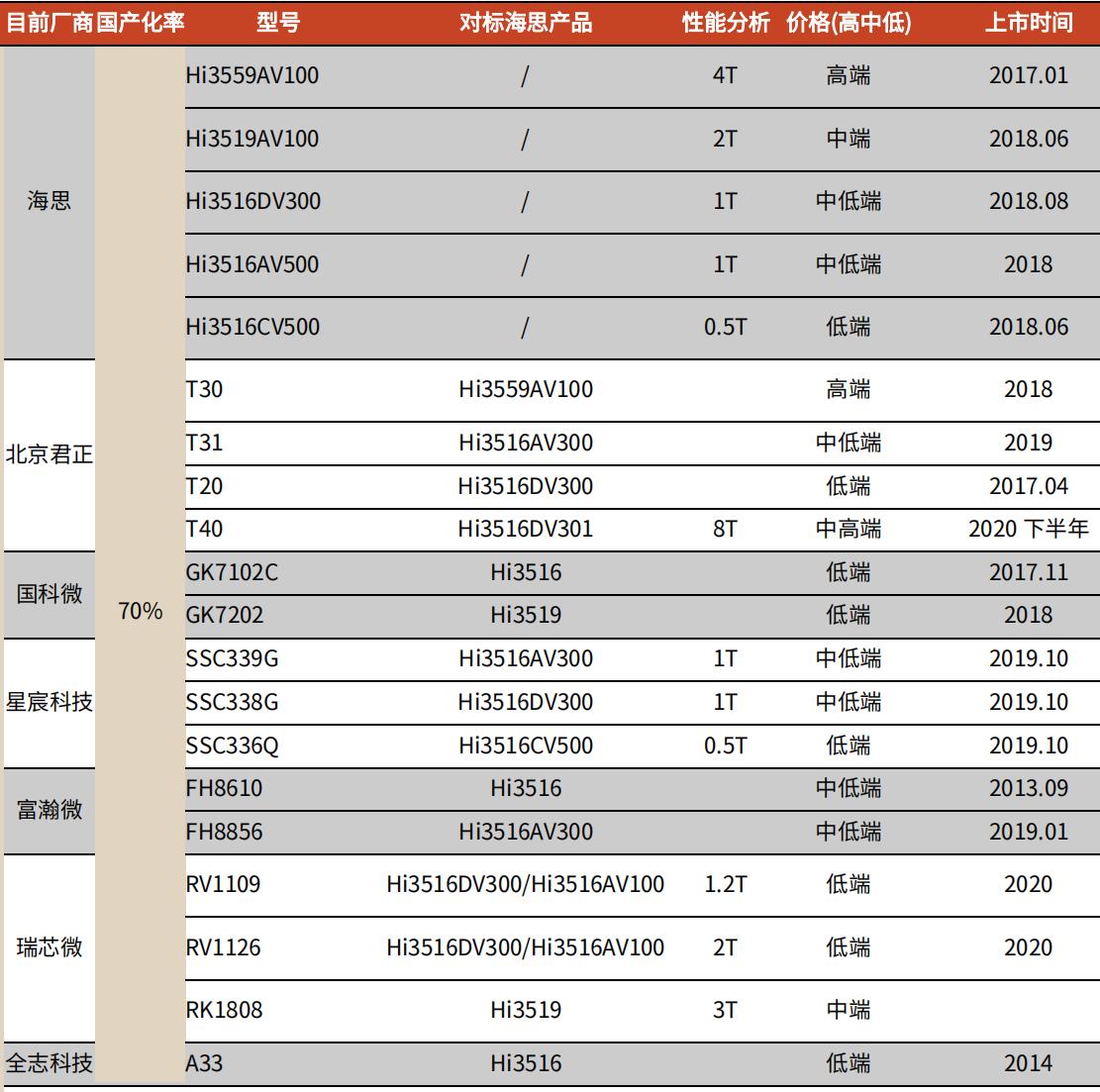Select the RV1109 model cell
Image resolution: width=1100 pixels, height=1092 pixels.
[x=223, y=884]
